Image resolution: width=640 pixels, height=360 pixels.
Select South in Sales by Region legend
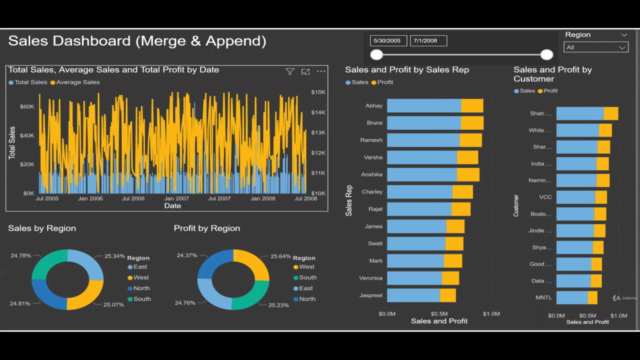[x=139, y=299]
